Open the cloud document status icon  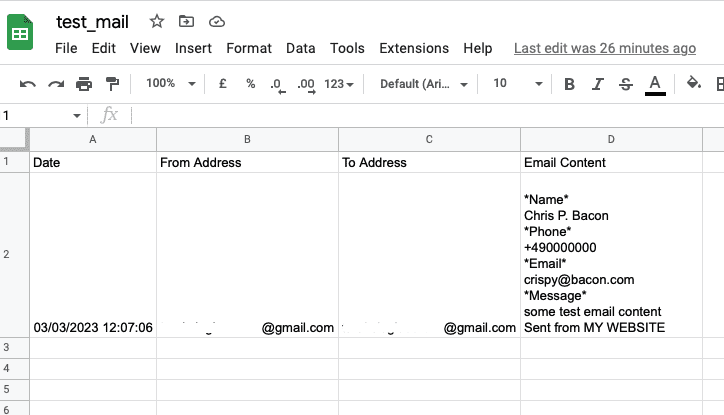[217, 21]
